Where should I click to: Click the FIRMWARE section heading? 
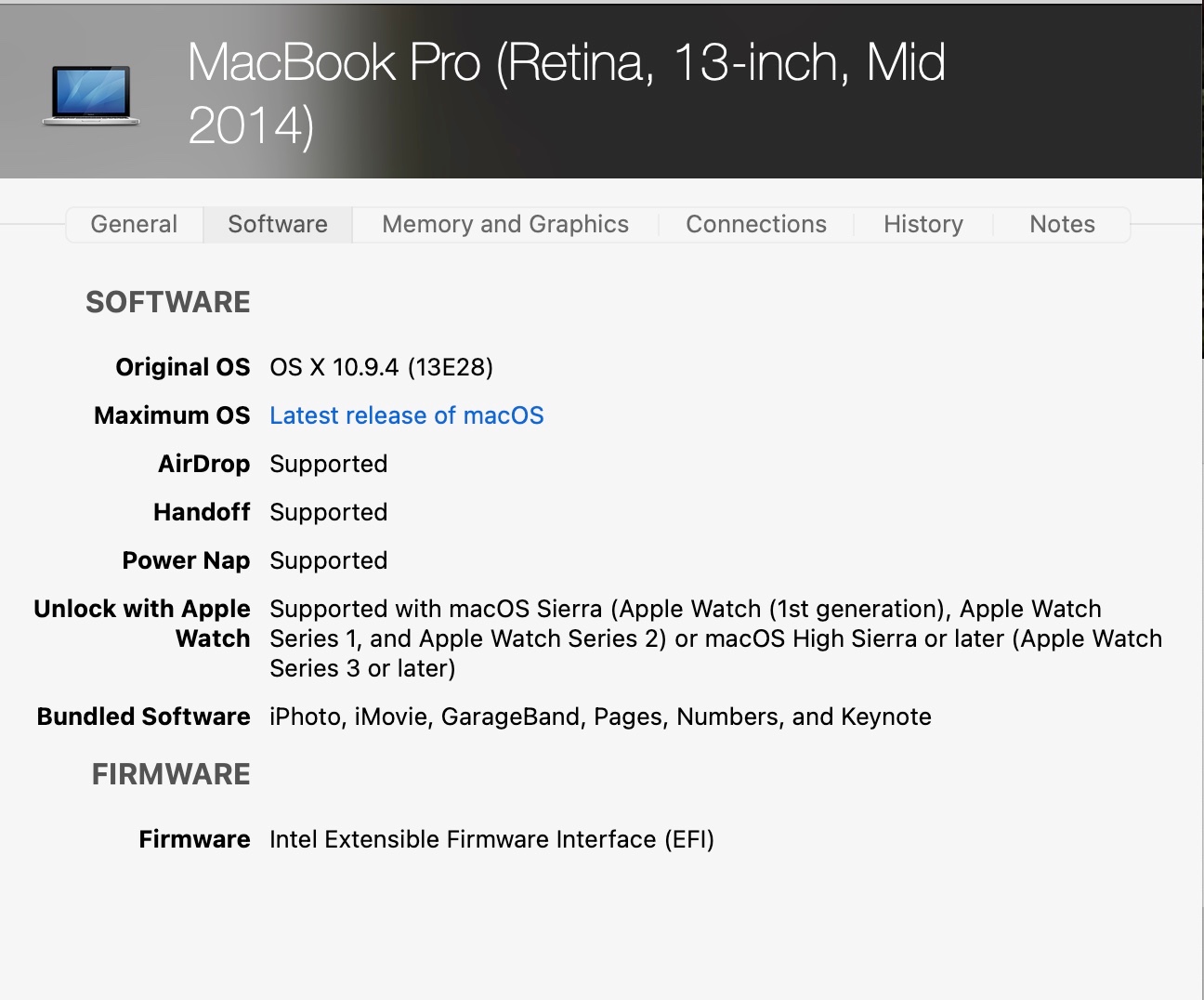coord(171,774)
